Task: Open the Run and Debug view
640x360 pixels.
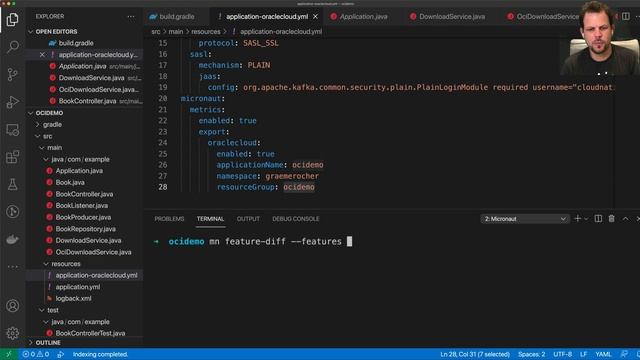Action: coord(12,102)
